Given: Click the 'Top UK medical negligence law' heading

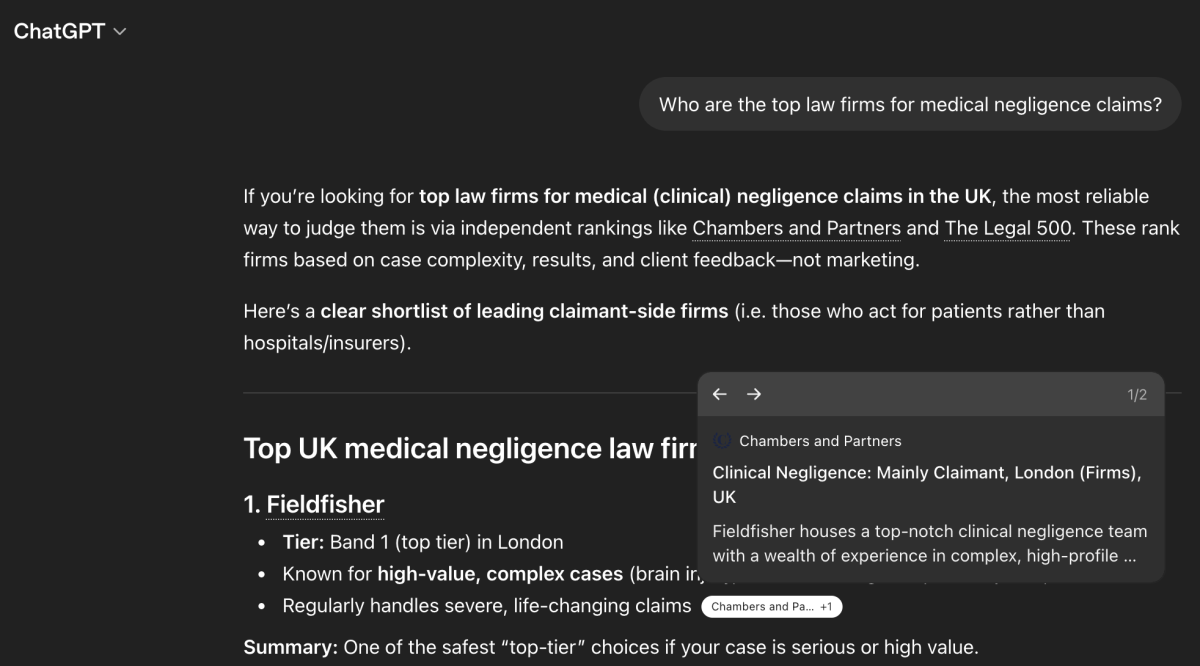Looking at the screenshot, I should [x=470, y=448].
